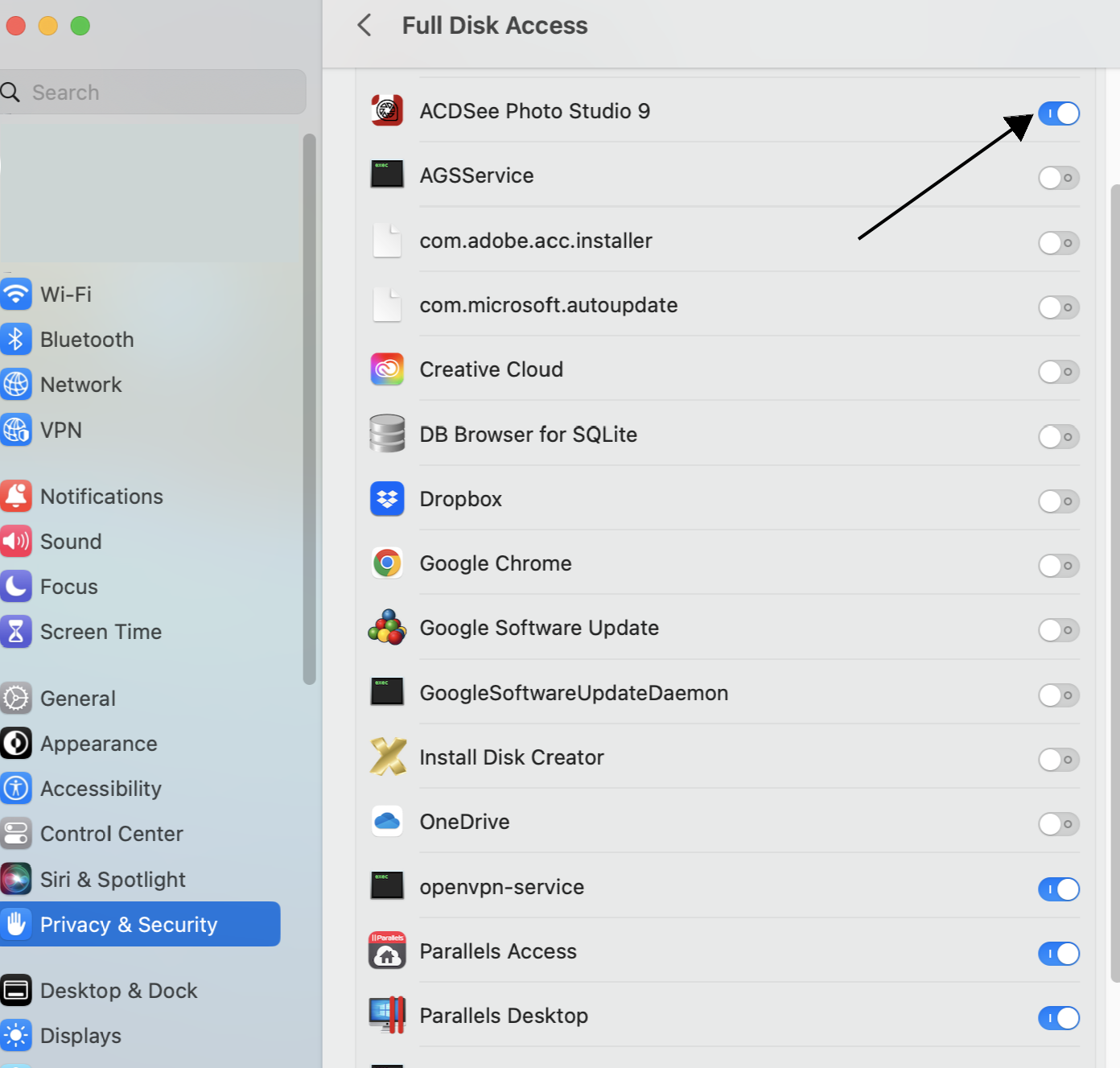Toggle on com.adobe.acc.installer access

click(x=1058, y=242)
